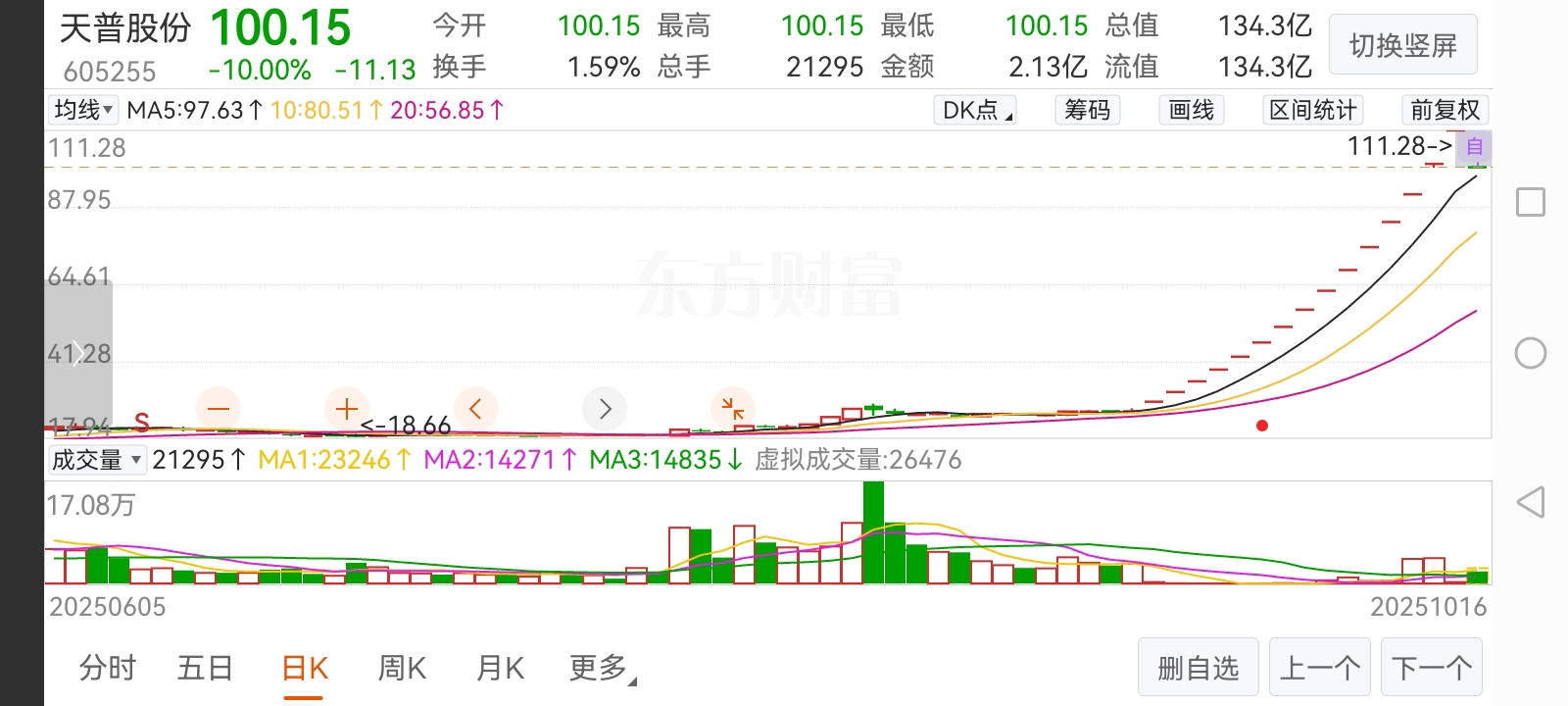Tap the tallest green volume bar

point(873,532)
